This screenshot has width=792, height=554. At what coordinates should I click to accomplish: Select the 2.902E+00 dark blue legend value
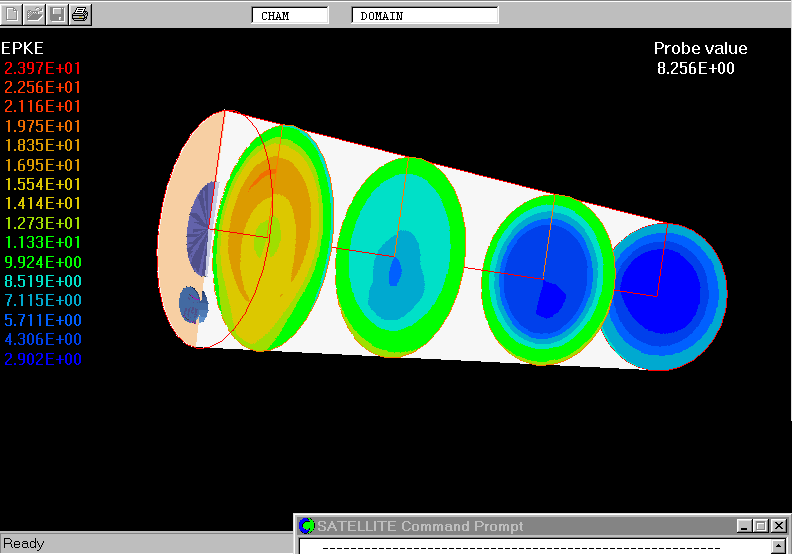43,359
